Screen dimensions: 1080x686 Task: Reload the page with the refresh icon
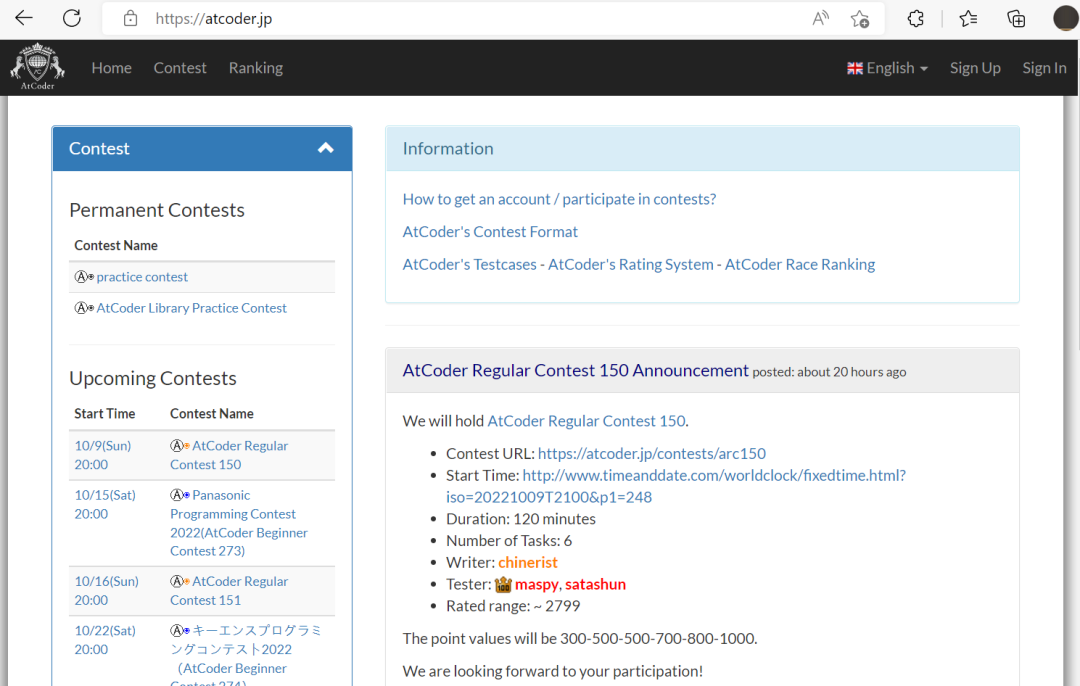72,18
